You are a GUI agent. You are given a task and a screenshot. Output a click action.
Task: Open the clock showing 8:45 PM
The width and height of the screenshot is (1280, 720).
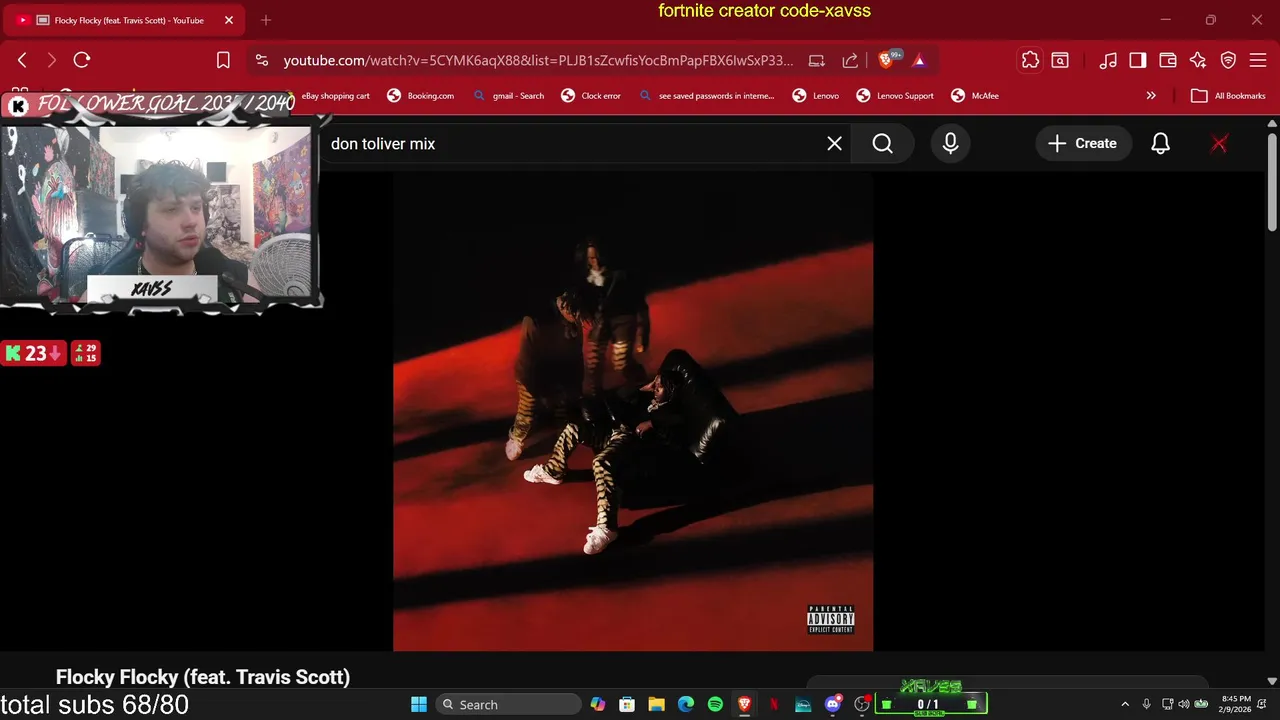click(1236, 704)
